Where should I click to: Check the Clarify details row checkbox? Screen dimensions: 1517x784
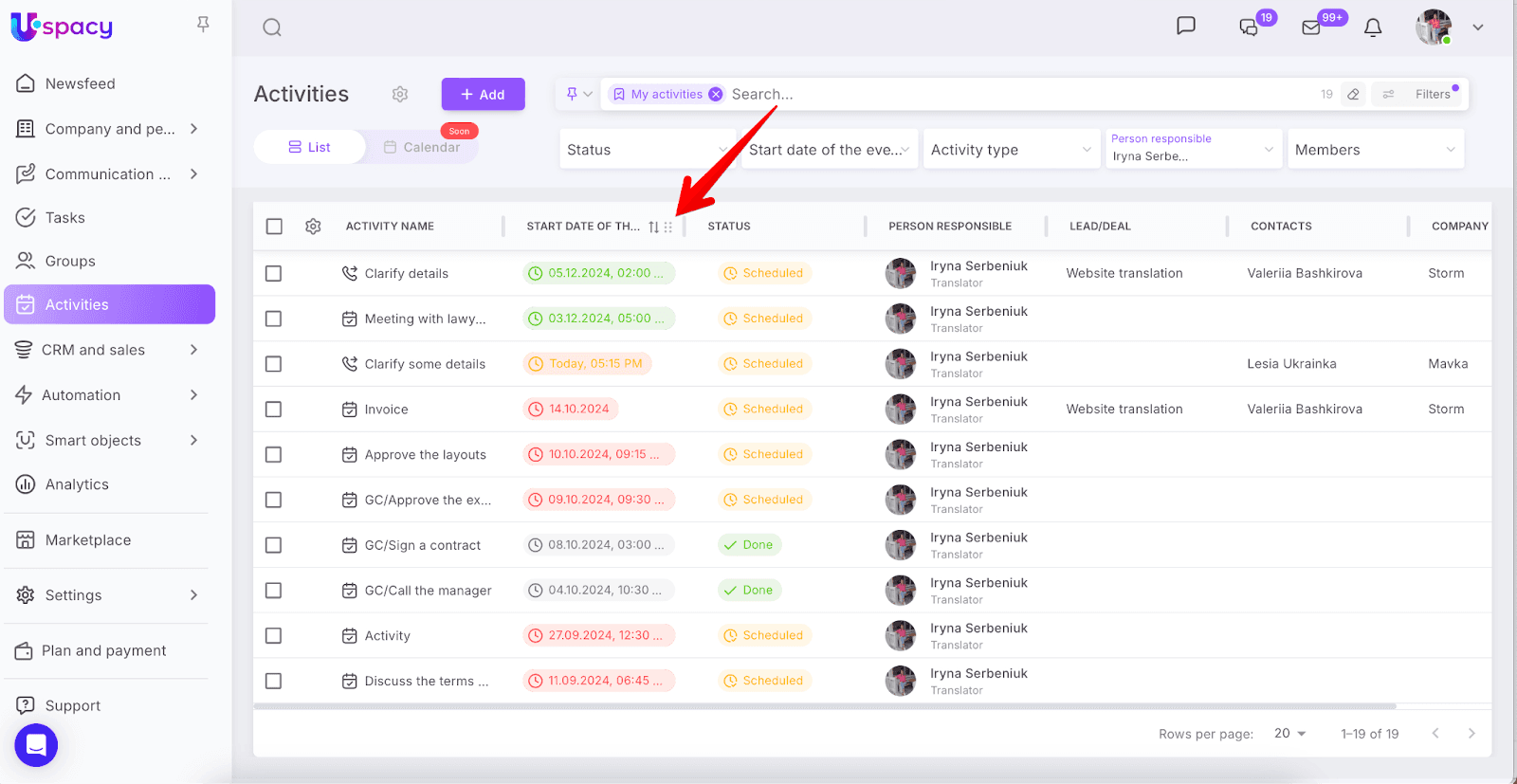click(x=274, y=273)
